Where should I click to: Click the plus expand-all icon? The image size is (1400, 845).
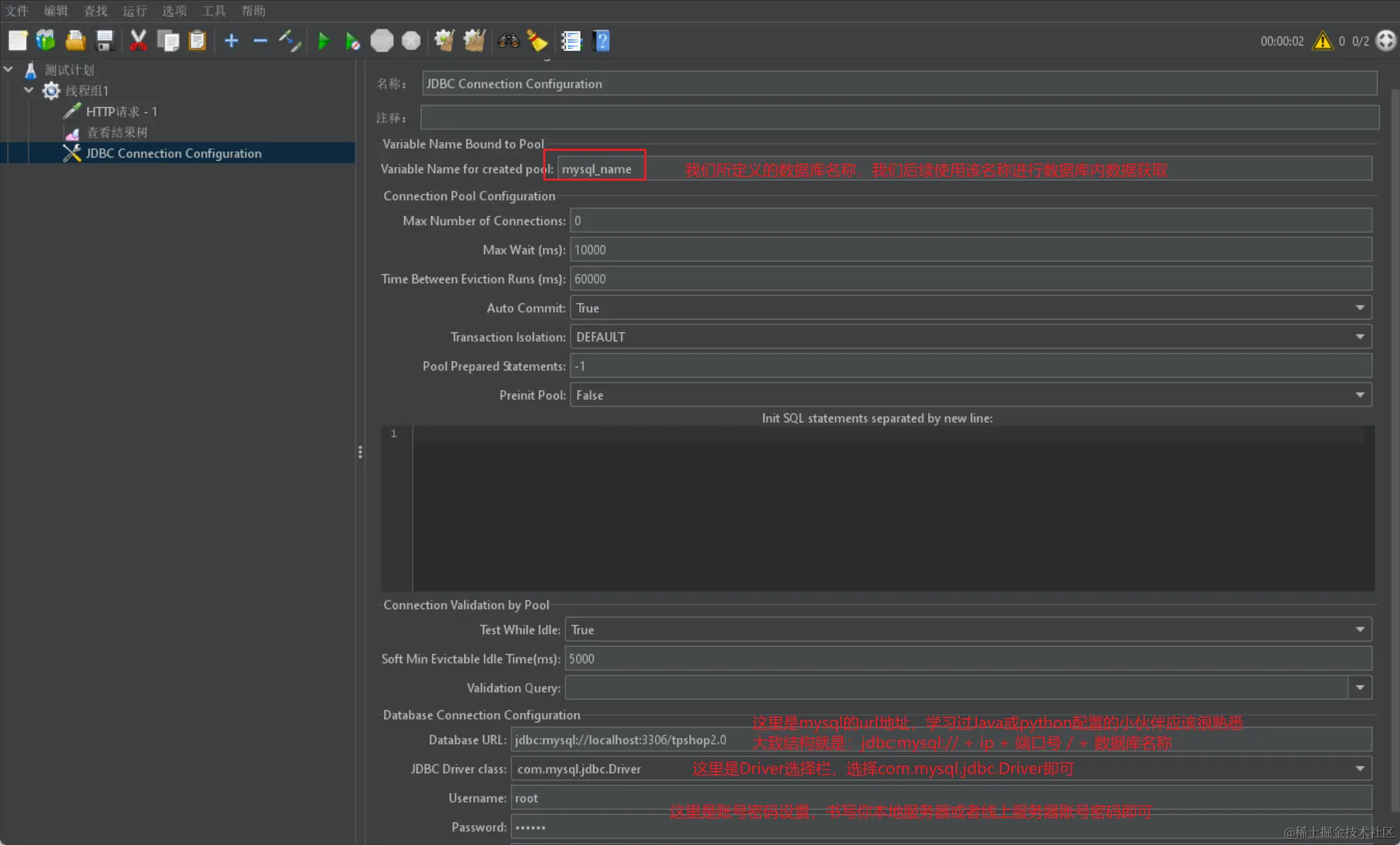click(x=231, y=41)
